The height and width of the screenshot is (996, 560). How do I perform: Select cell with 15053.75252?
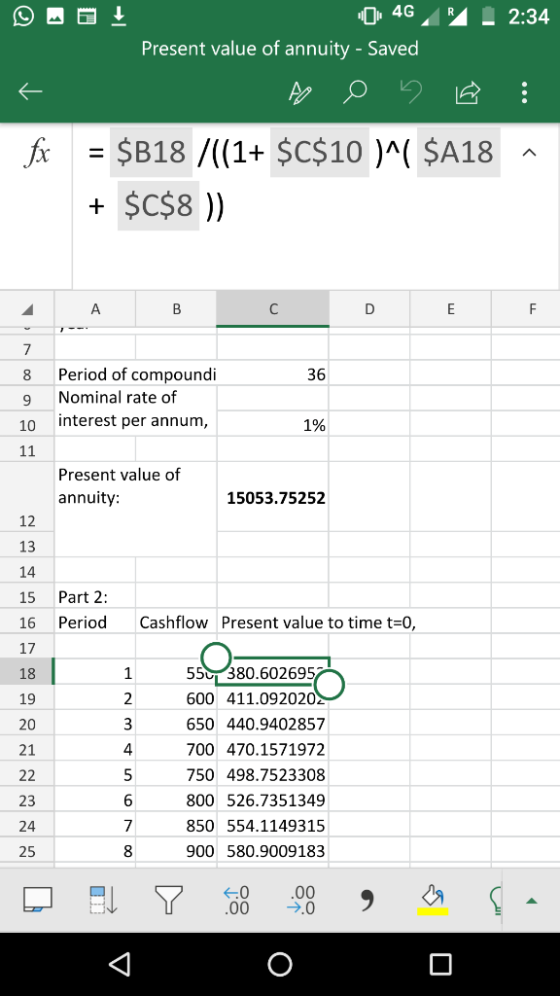tap(273, 497)
